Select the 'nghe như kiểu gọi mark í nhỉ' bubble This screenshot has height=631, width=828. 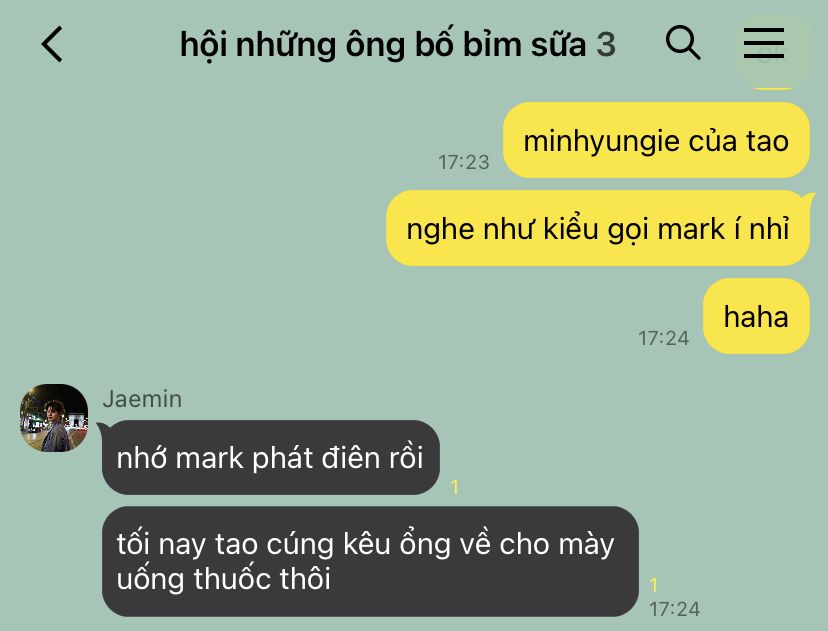598,228
